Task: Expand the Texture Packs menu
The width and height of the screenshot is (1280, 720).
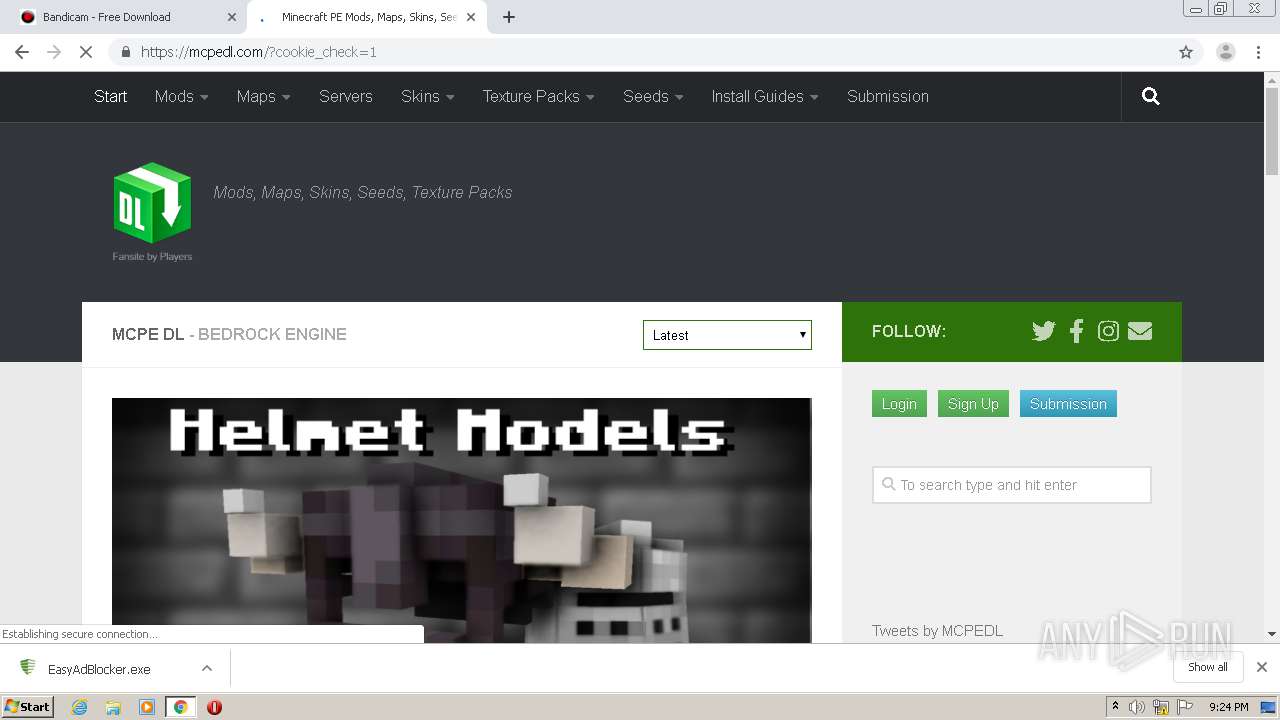Action: pos(538,96)
